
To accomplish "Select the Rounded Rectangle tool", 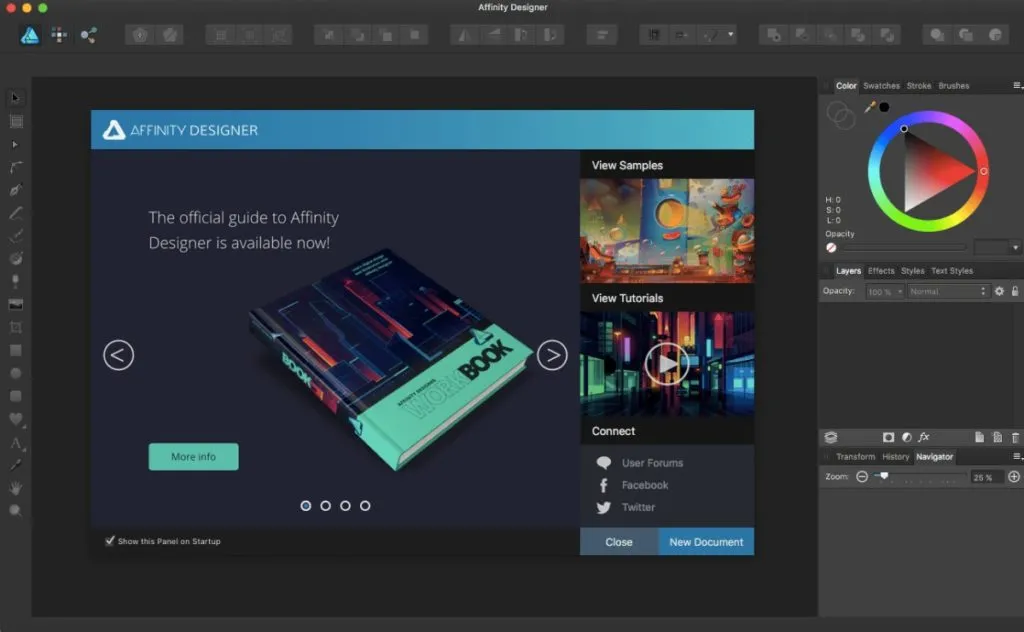I will (x=16, y=396).
